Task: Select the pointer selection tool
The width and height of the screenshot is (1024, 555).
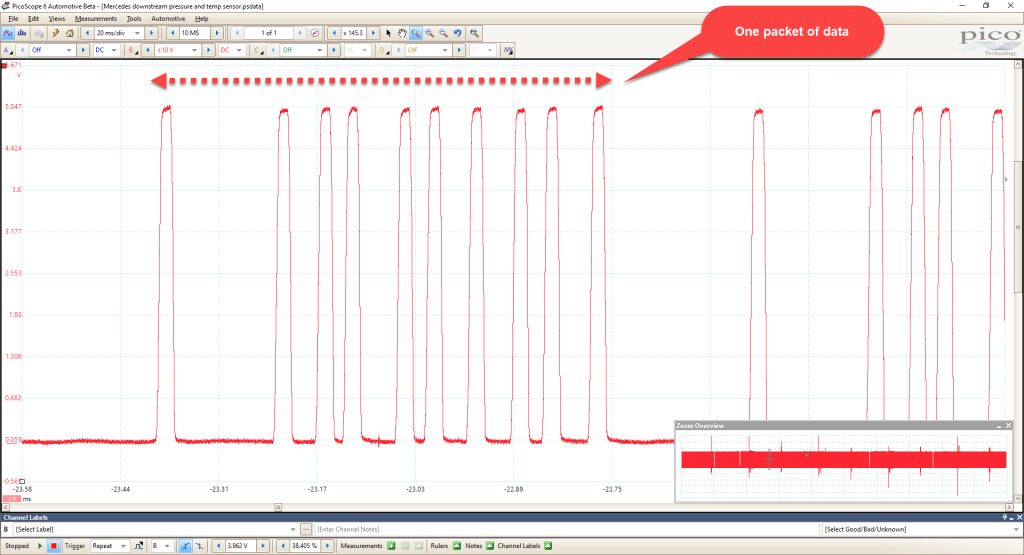Action: click(x=389, y=33)
